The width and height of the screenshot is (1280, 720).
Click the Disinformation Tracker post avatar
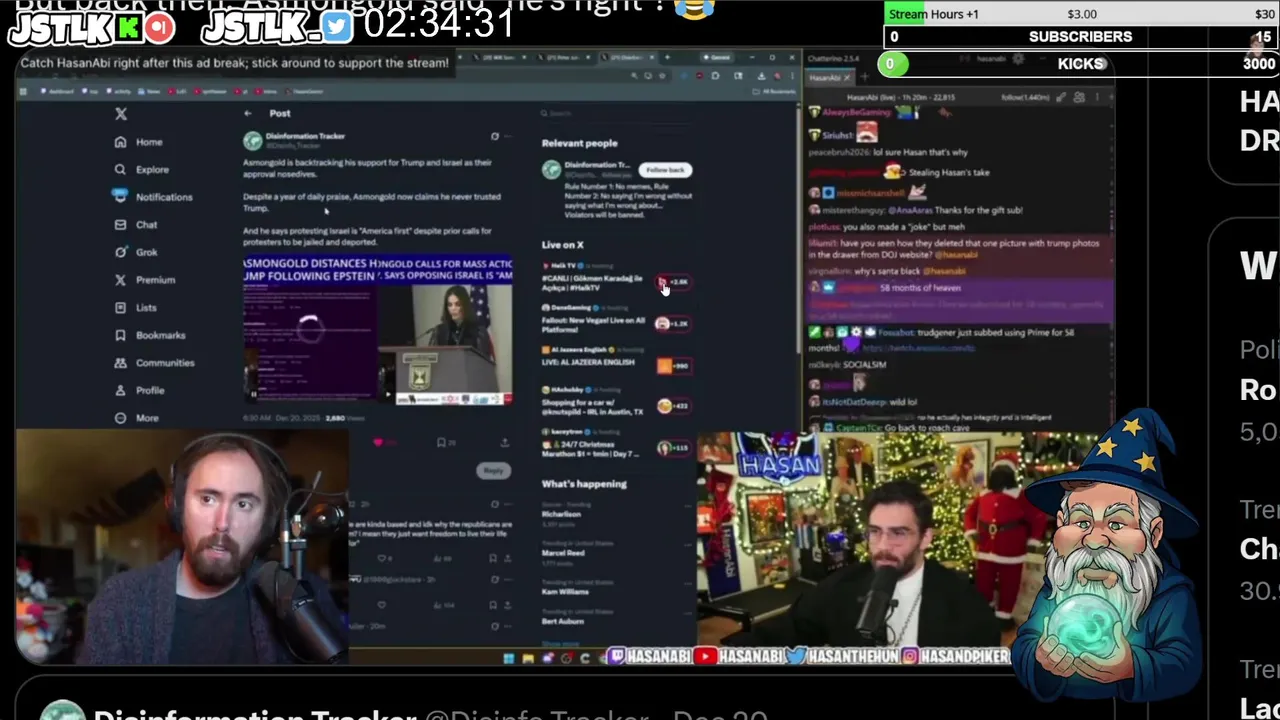click(x=253, y=141)
